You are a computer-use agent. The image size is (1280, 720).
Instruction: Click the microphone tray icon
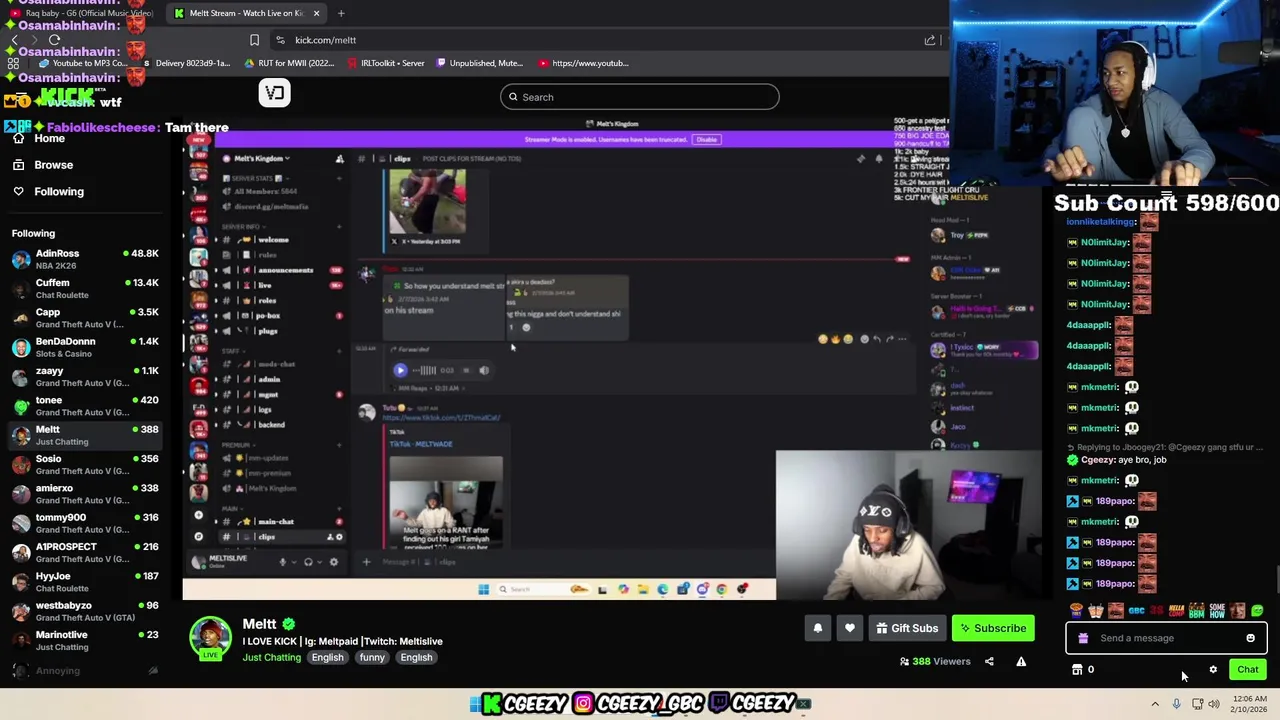click(x=1176, y=704)
